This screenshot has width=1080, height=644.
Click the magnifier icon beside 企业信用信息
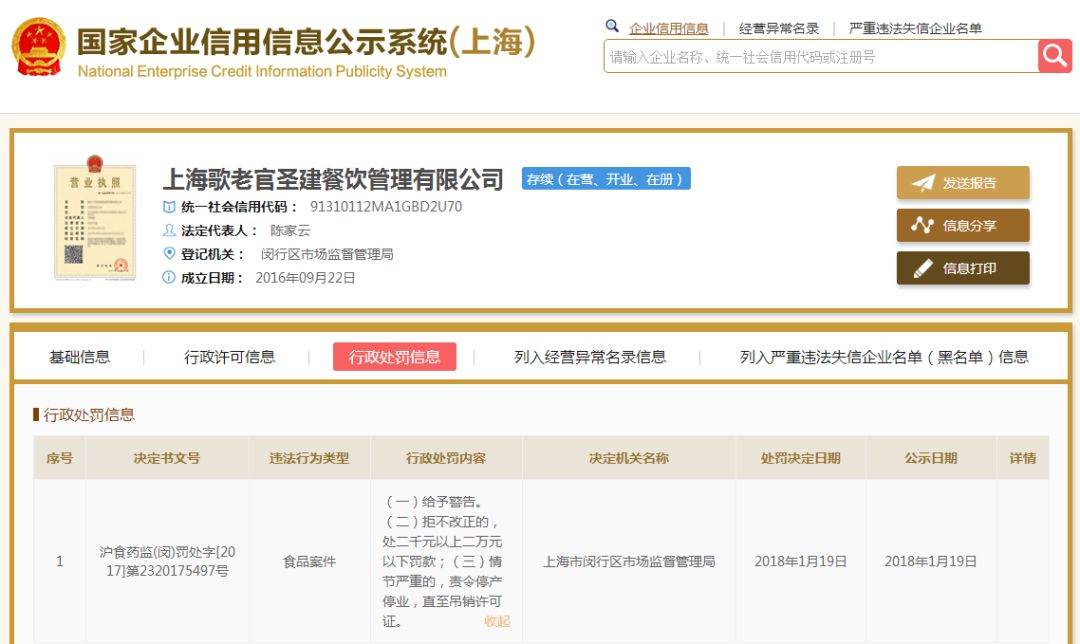point(612,26)
